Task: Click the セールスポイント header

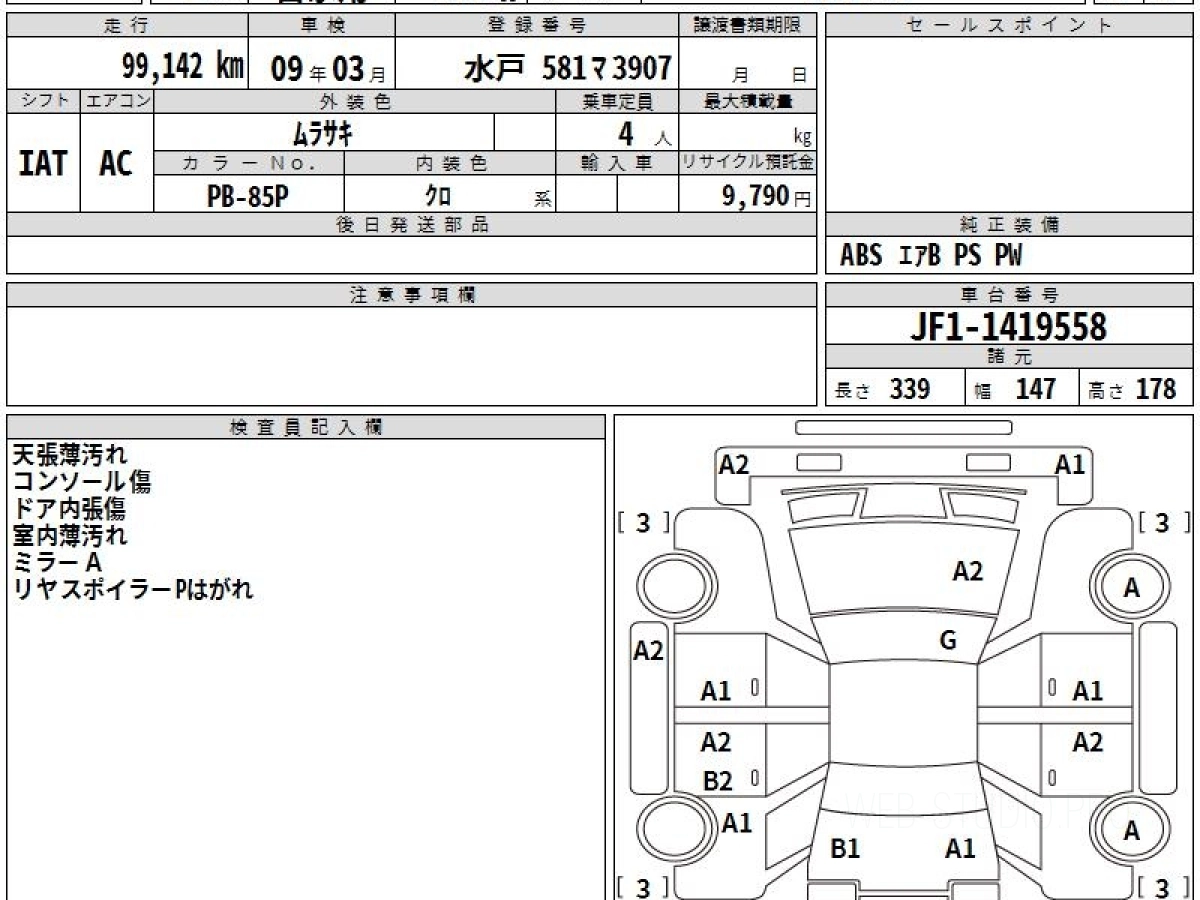Action: 1009,25
